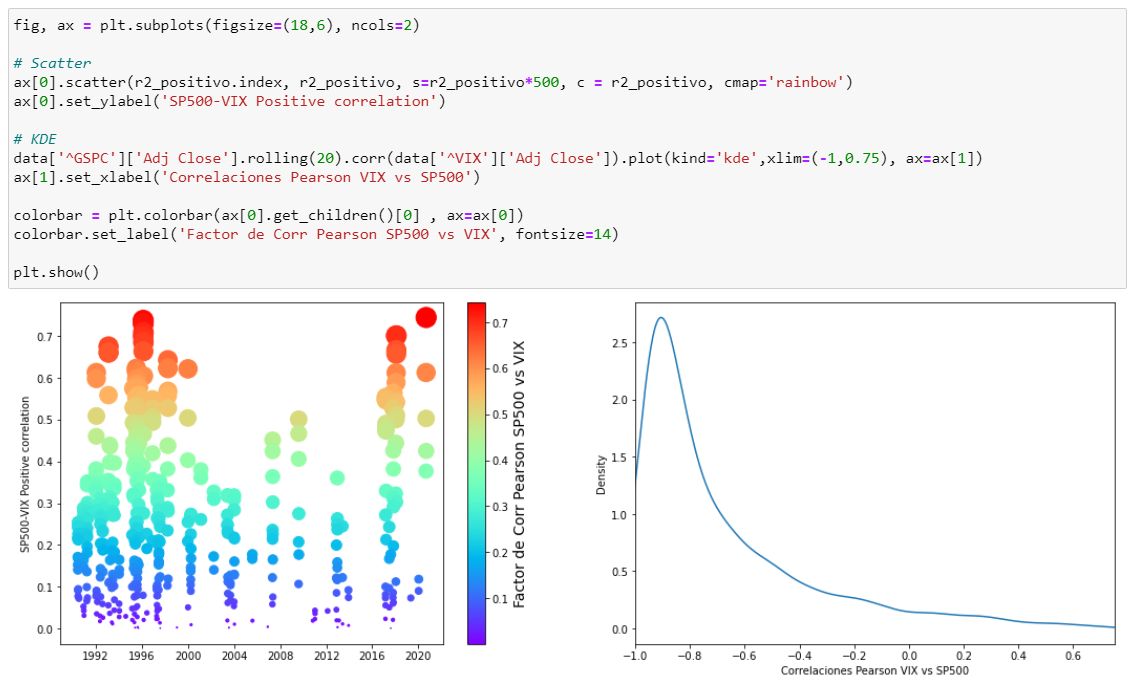Click the 'SP500-VIX Positive correlation' y-axis label
Viewport: 1135px width, 687px height.
click(23, 474)
